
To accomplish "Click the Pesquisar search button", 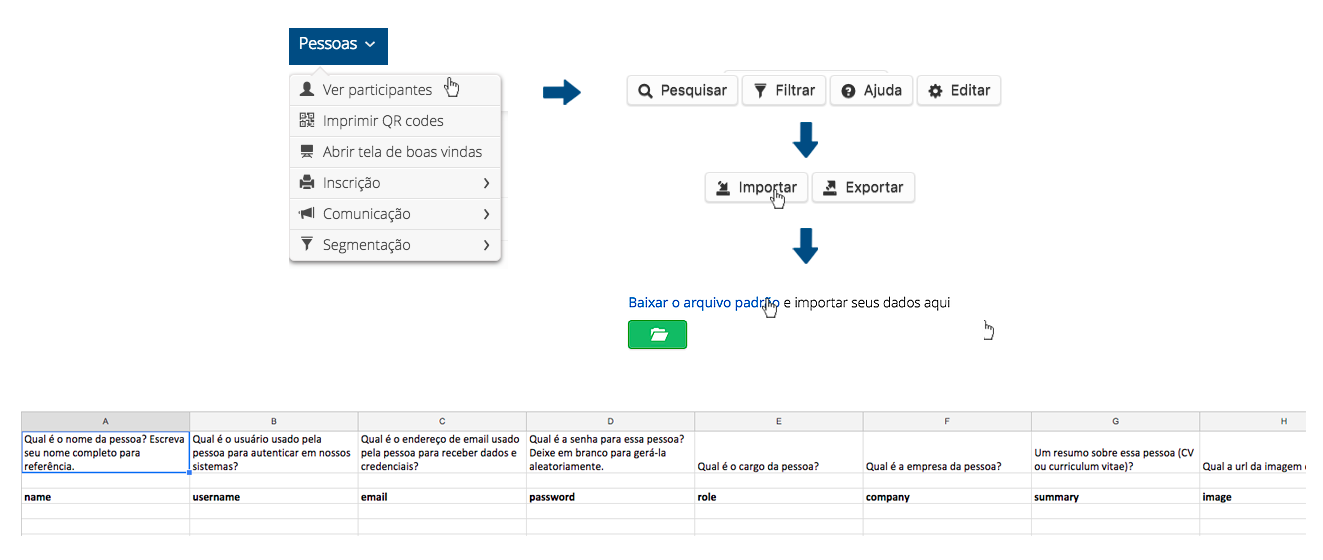I will (682, 90).
